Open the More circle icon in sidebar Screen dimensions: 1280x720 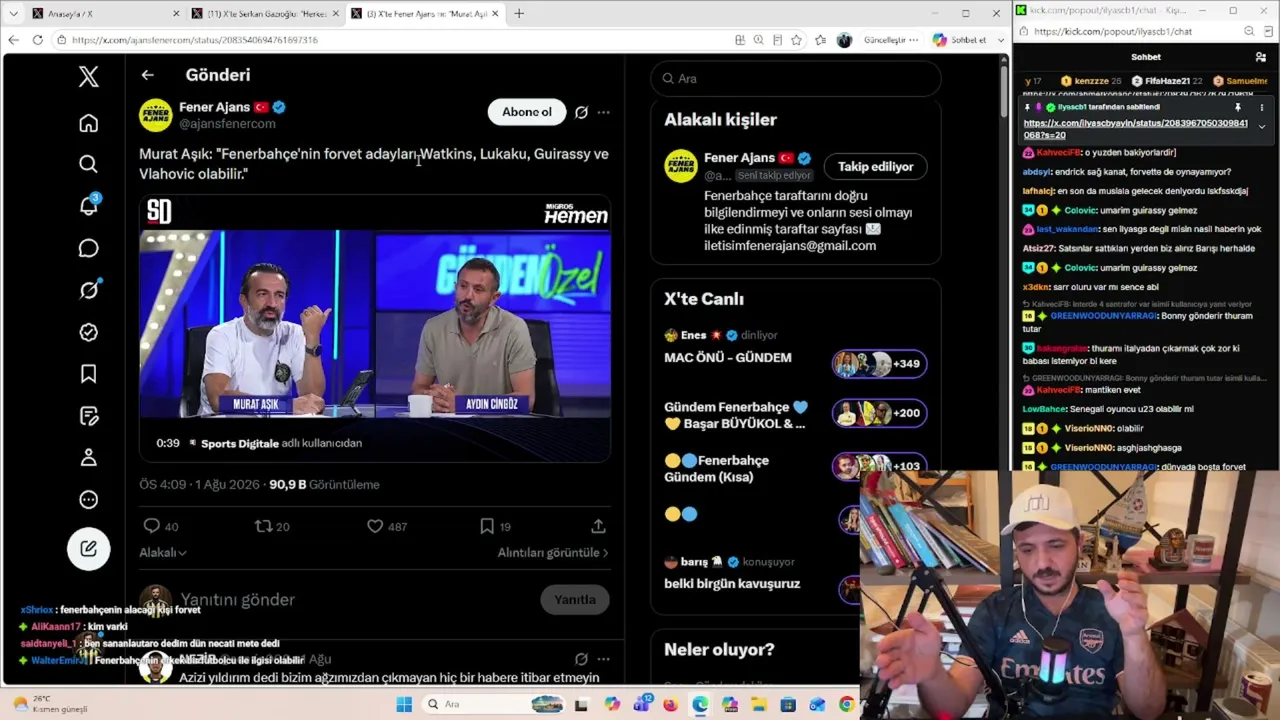click(x=89, y=500)
